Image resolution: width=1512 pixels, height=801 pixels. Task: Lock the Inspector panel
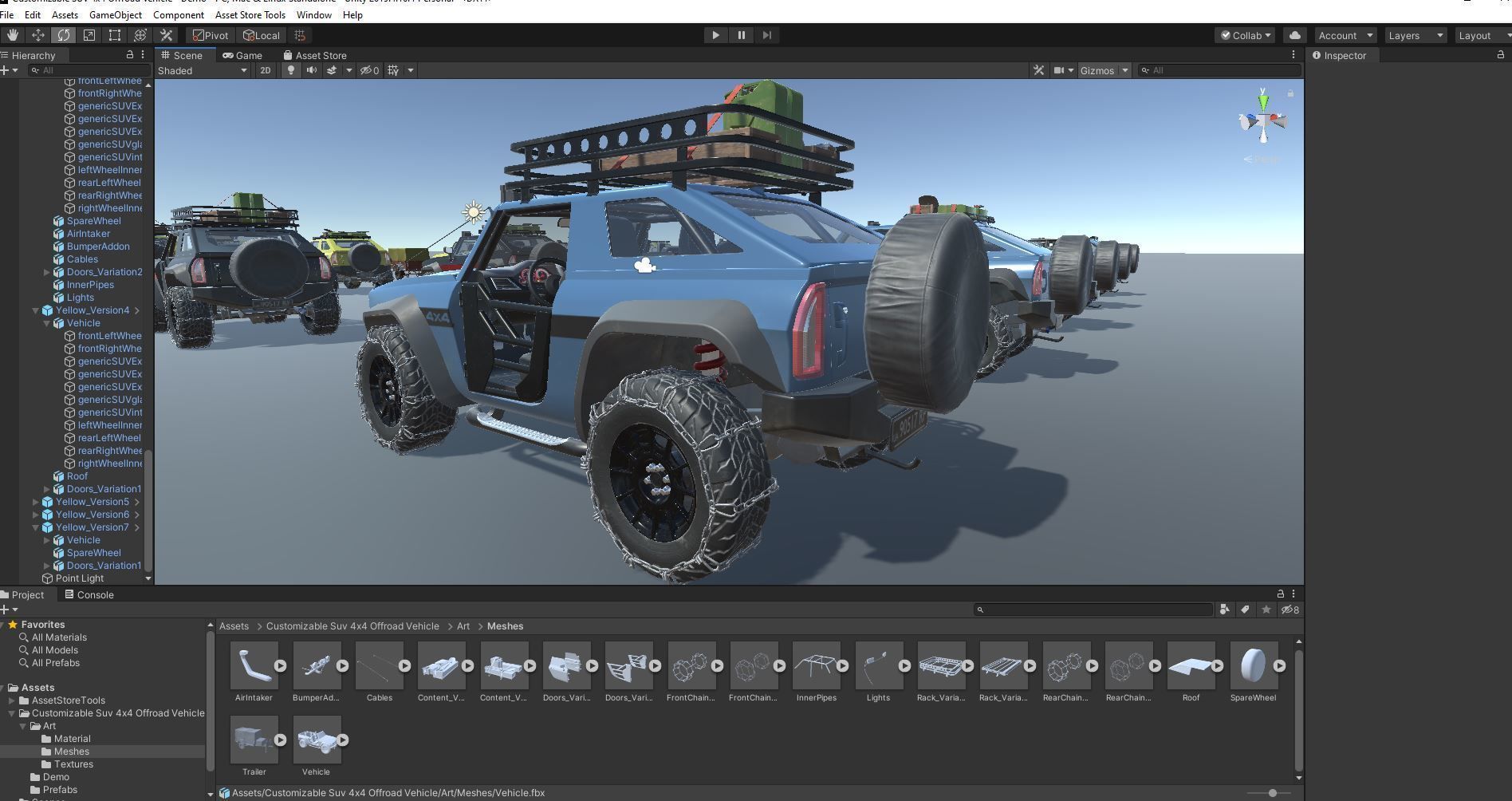tap(1500, 55)
